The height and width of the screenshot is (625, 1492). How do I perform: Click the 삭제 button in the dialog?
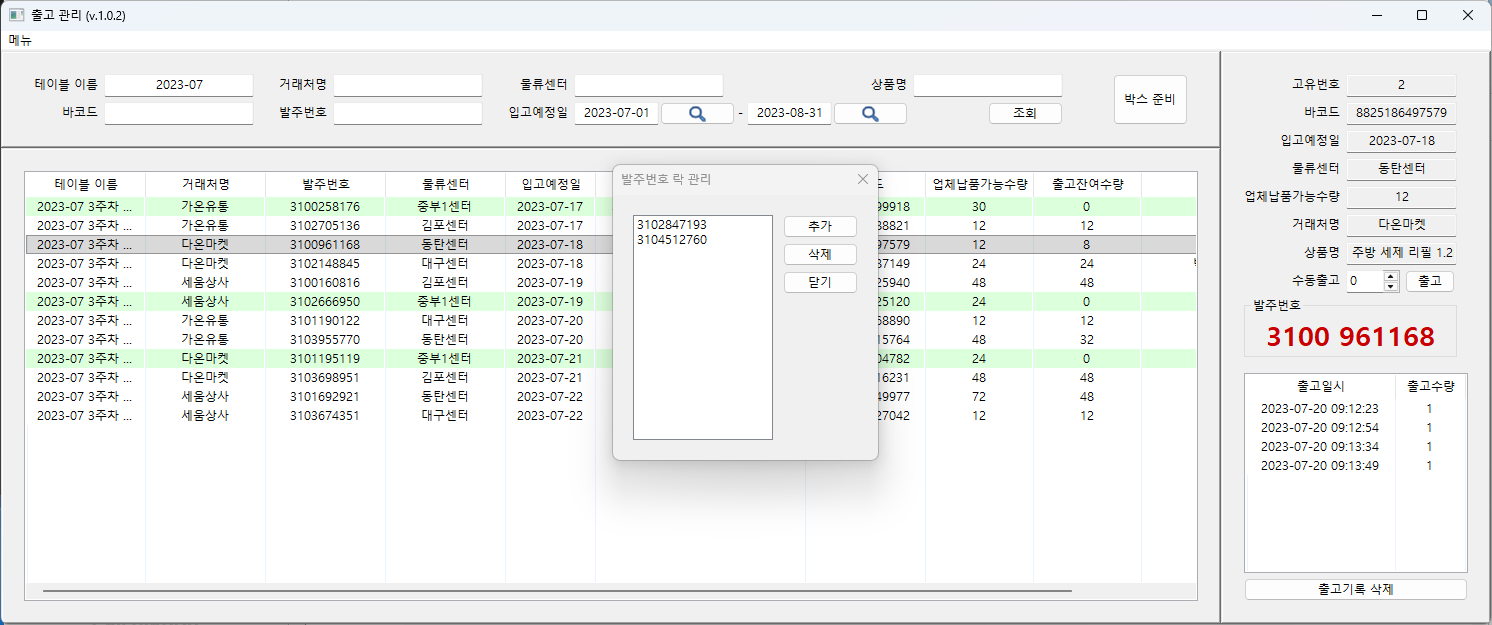(x=820, y=254)
